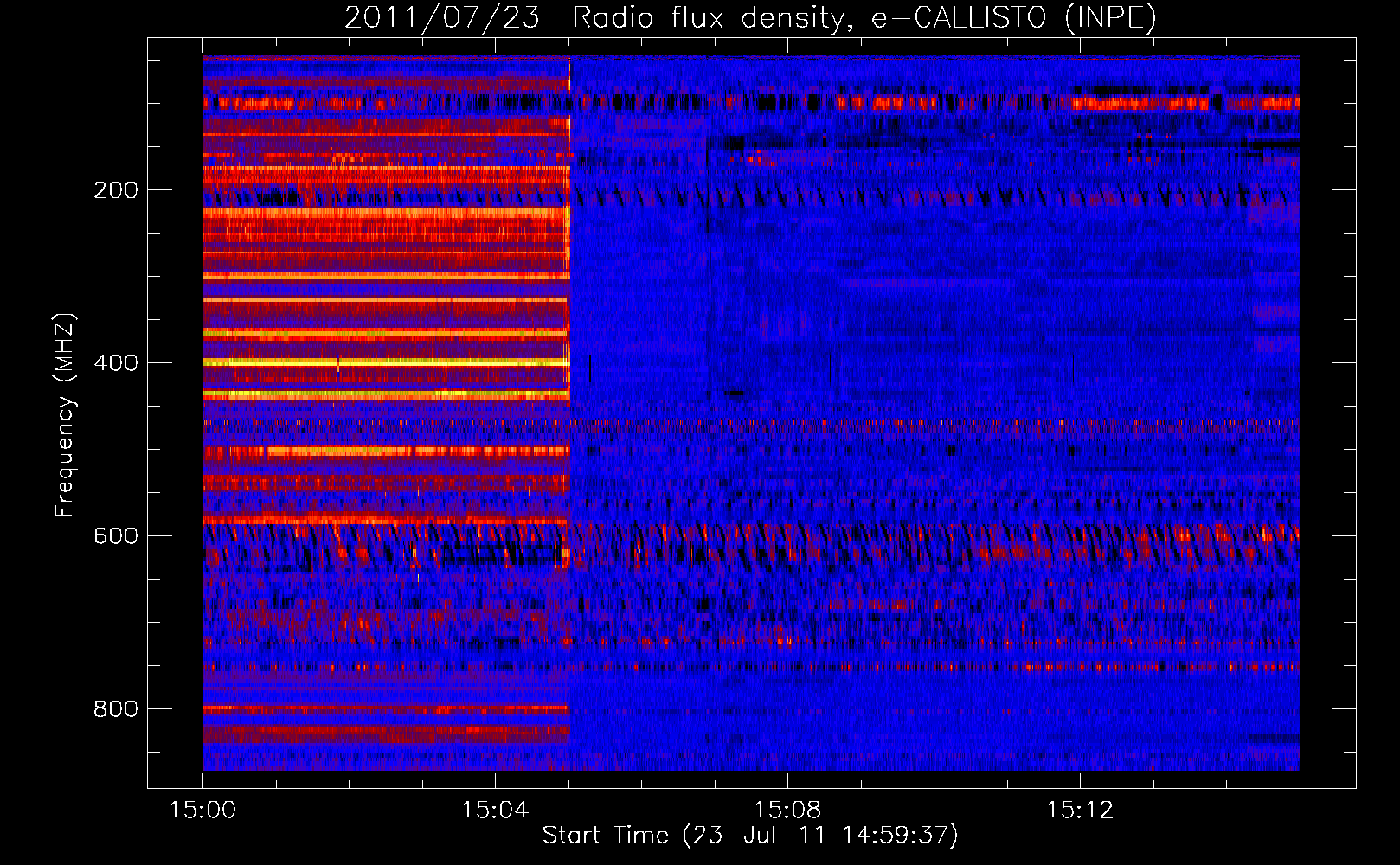Viewport: 1400px width, 865px height.
Task: Click the '800' frequency tick label
Action: (x=116, y=709)
